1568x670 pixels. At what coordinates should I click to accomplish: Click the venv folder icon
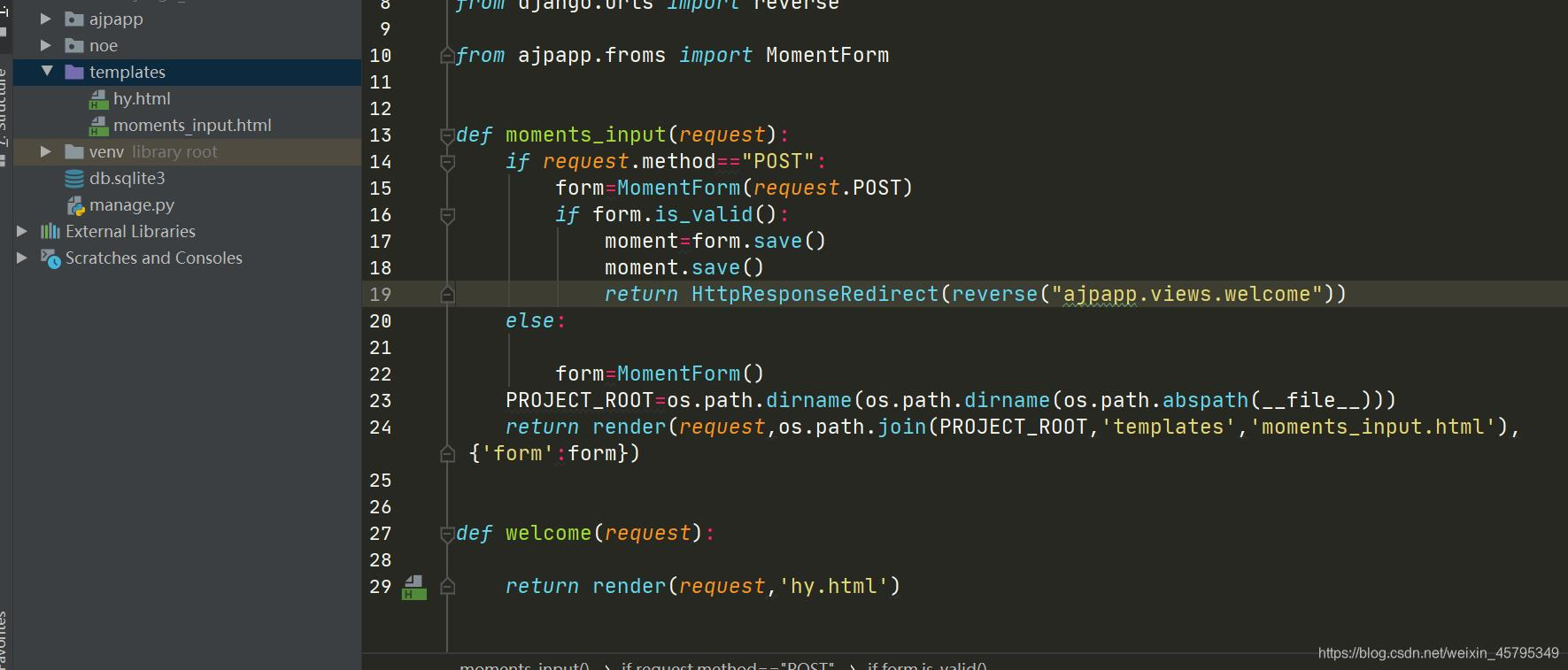(x=74, y=151)
